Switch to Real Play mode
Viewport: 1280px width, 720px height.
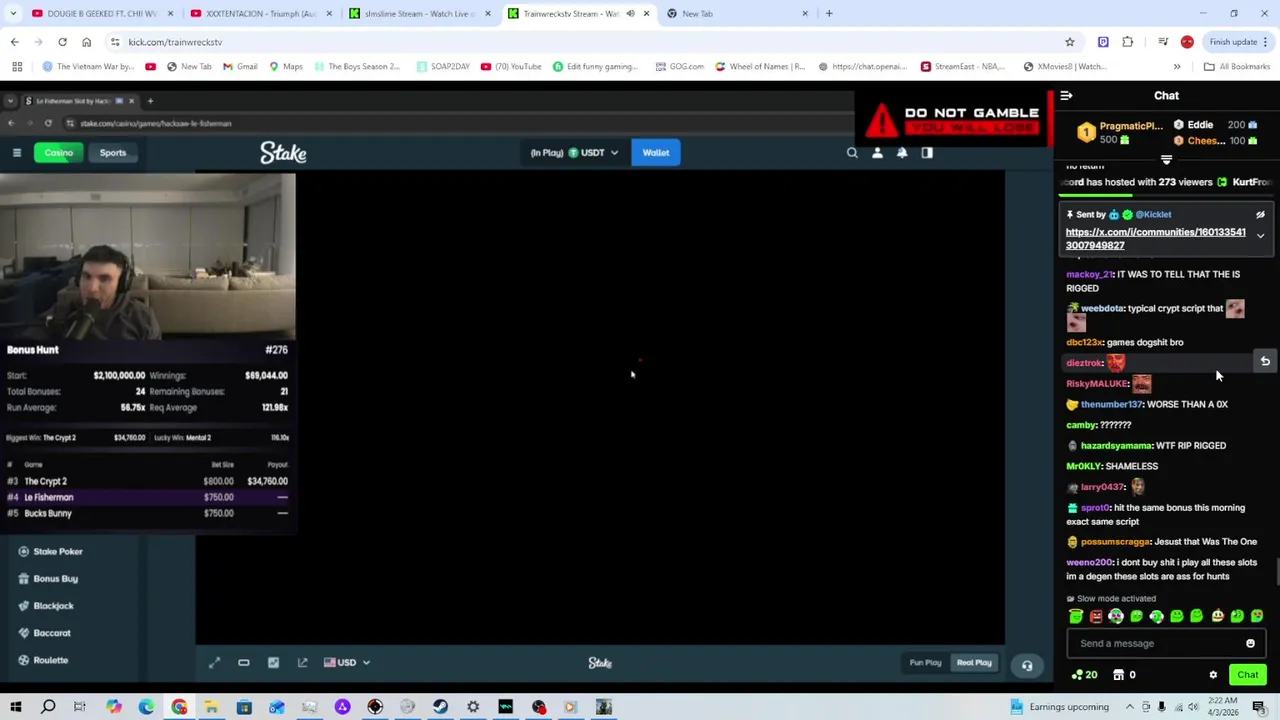(x=974, y=663)
